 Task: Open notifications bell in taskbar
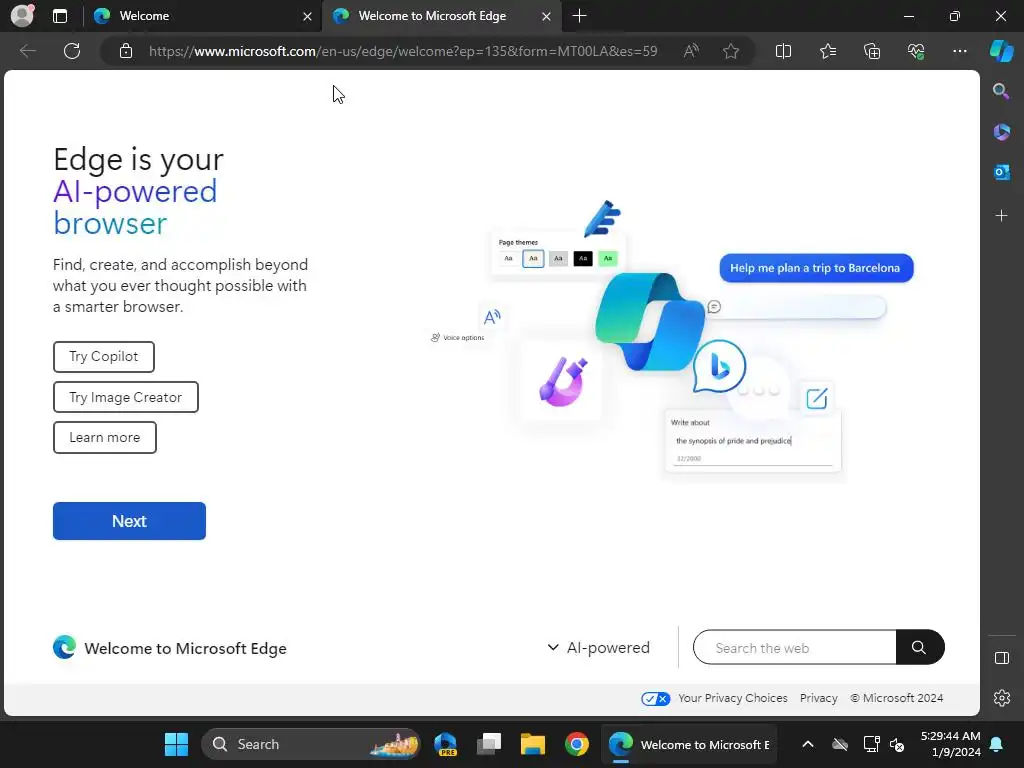[997, 744]
